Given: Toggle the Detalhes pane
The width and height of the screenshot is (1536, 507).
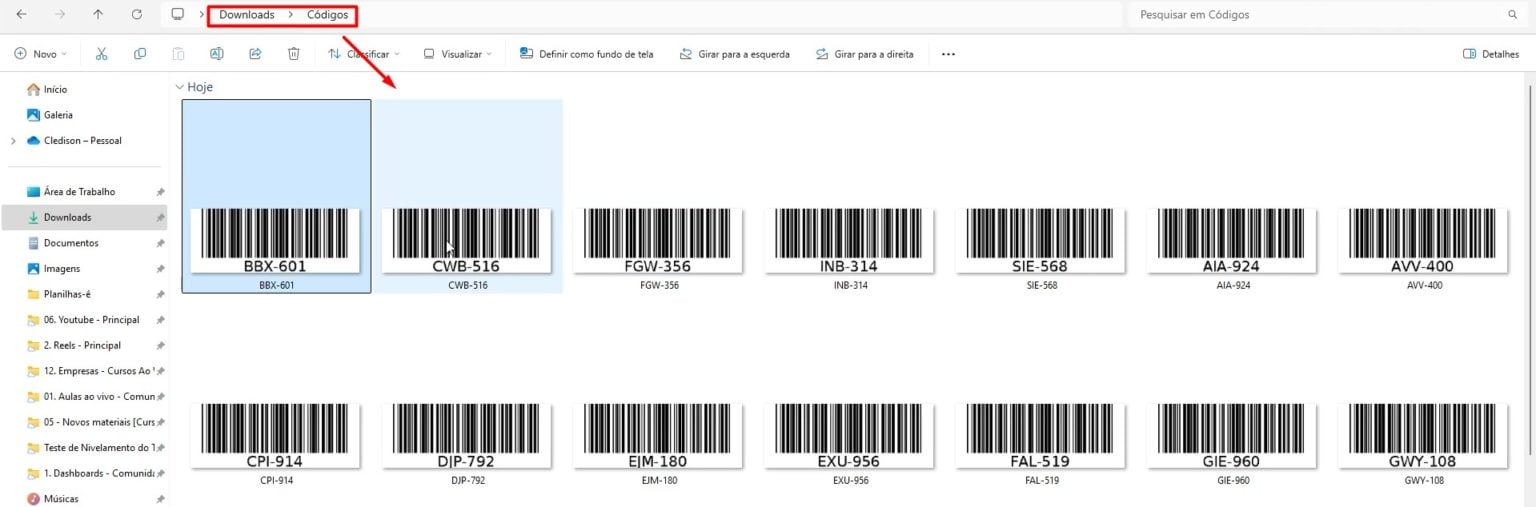Looking at the screenshot, I should pyautogui.click(x=1490, y=54).
